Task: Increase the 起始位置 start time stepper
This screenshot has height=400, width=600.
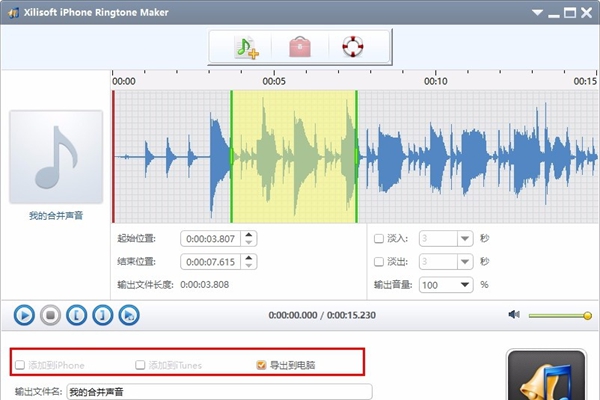Action: 249,235
